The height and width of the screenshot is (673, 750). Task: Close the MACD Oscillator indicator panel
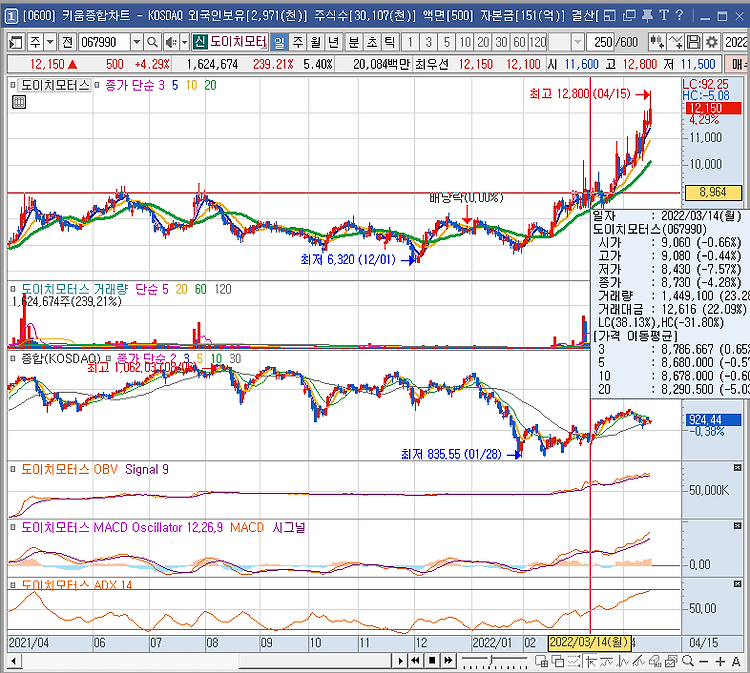click(x=737, y=526)
